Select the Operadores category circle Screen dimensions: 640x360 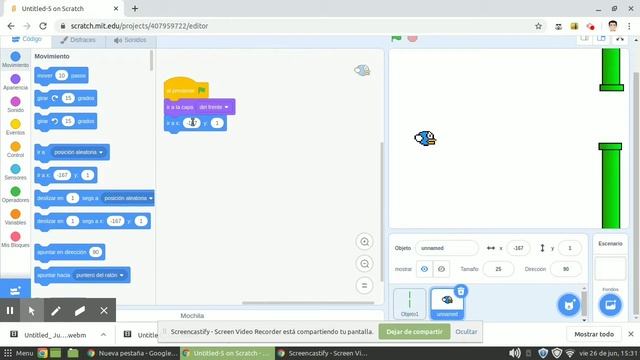tap(16, 191)
